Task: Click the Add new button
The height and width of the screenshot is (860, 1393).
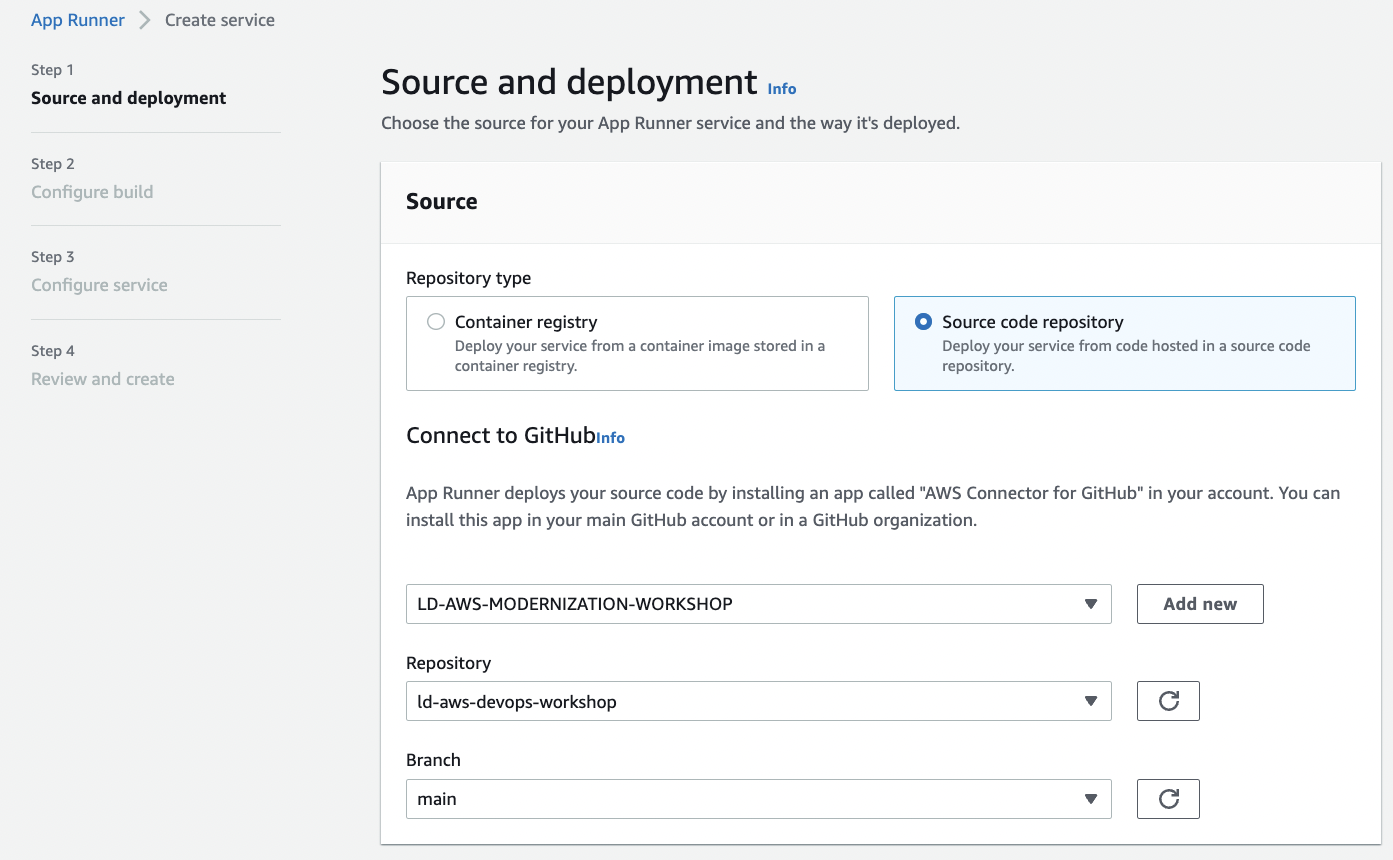Action: coord(1200,604)
